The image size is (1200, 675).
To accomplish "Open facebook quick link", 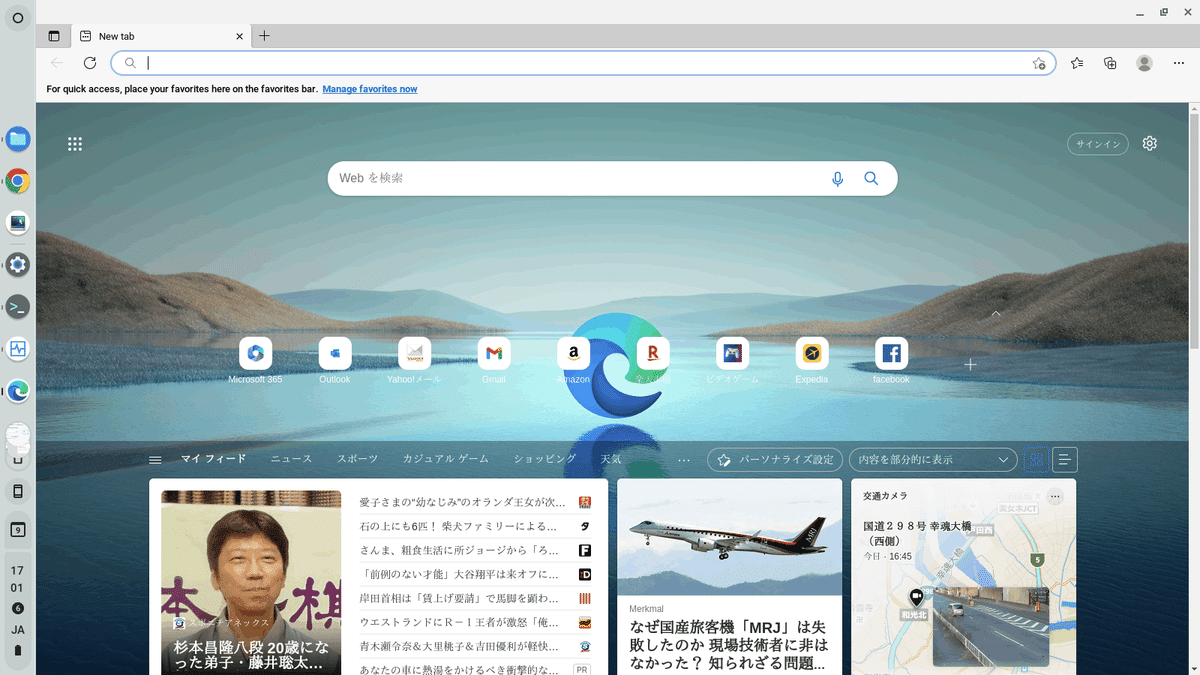I will pyautogui.click(x=891, y=361).
